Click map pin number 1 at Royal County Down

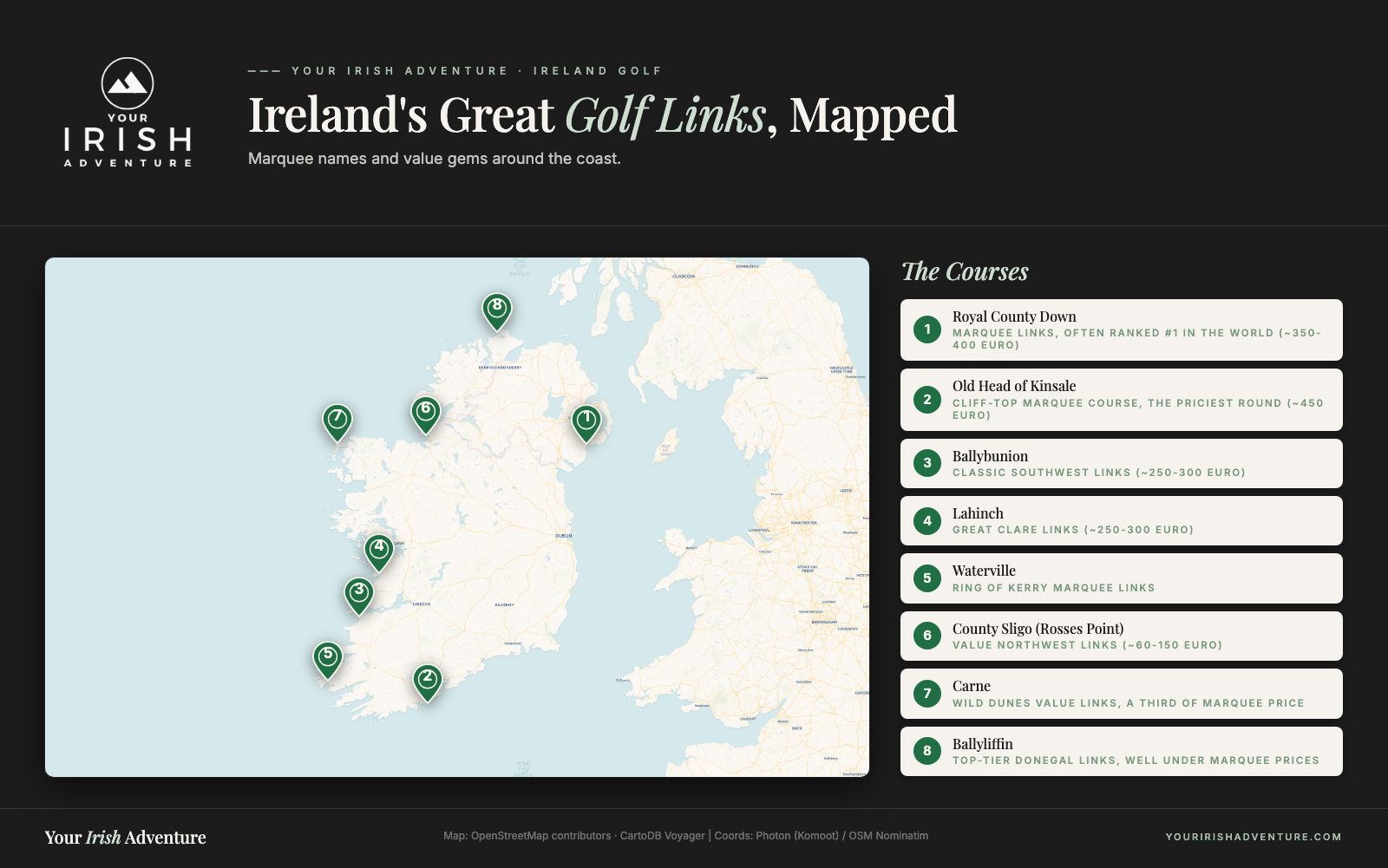[x=586, y=423]
